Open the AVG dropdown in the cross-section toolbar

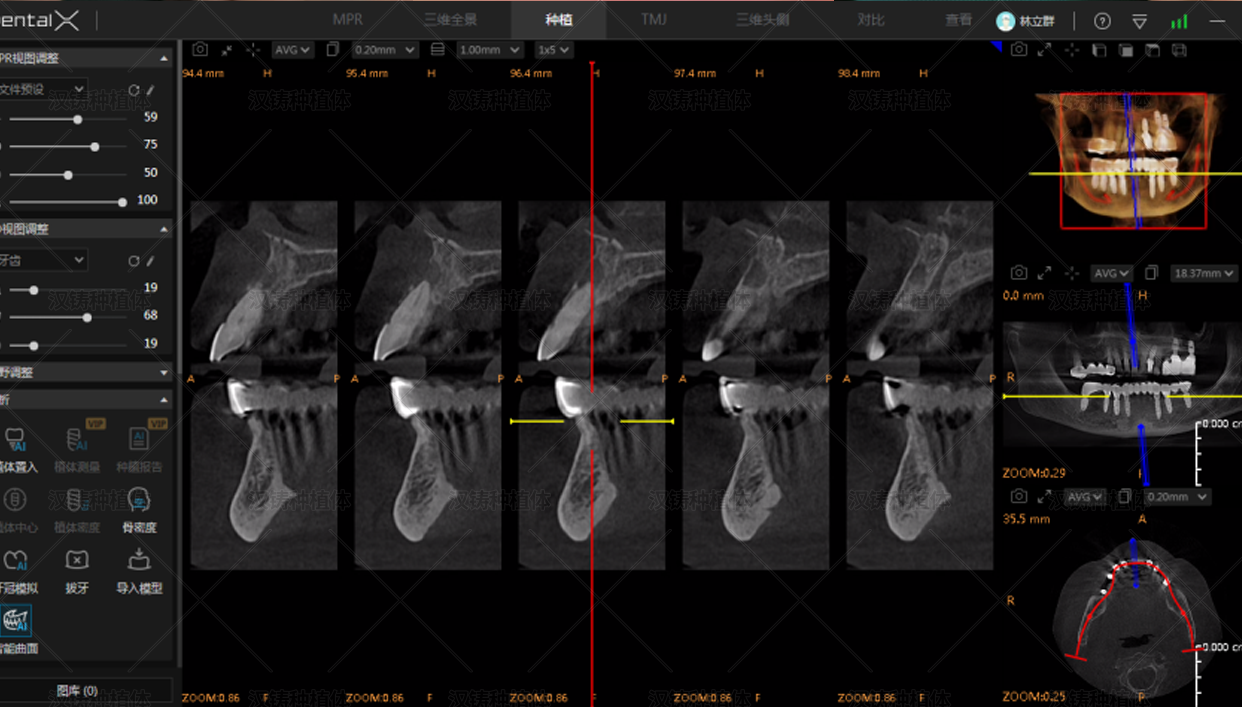tap(292, 49)
